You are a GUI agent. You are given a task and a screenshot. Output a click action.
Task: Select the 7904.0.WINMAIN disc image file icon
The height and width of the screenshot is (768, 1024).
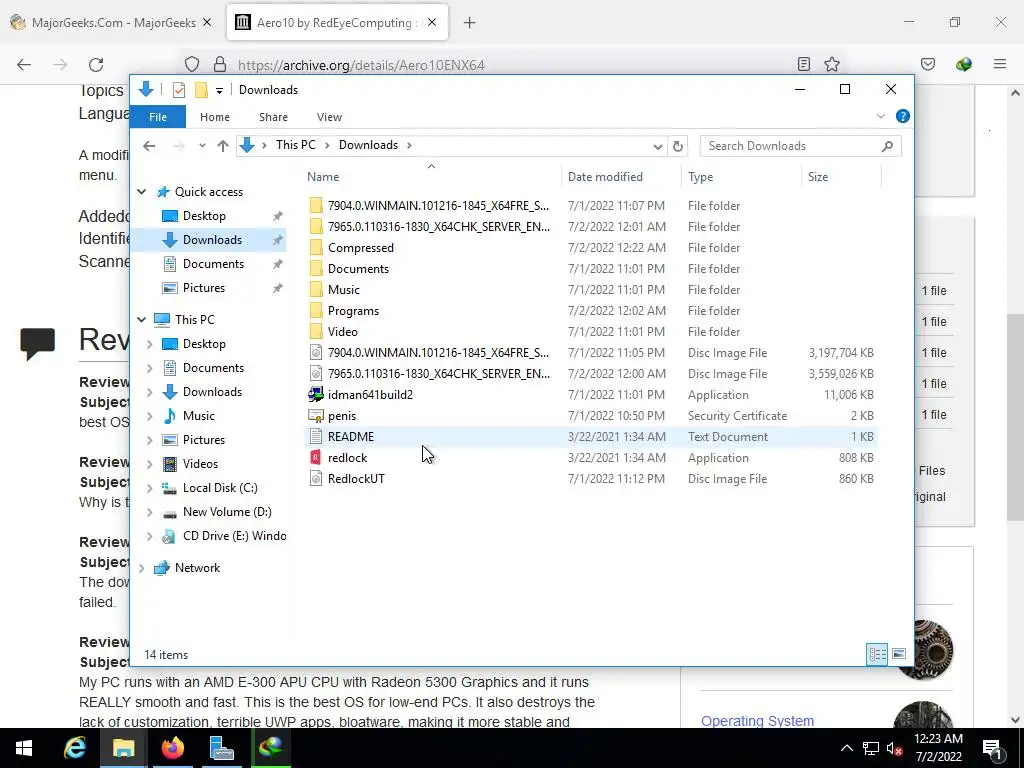316,353
